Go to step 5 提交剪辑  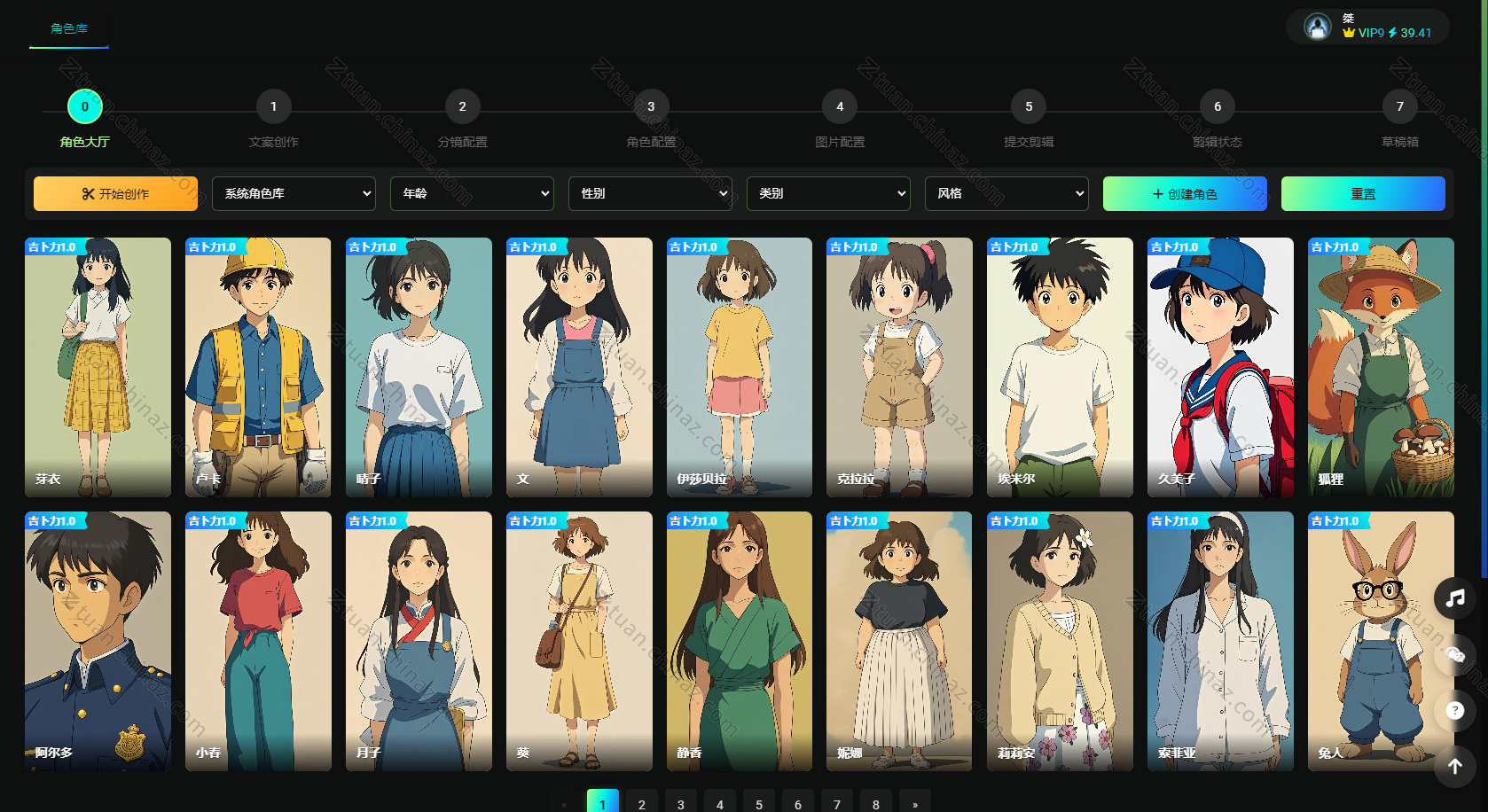tap(1029, 106)
